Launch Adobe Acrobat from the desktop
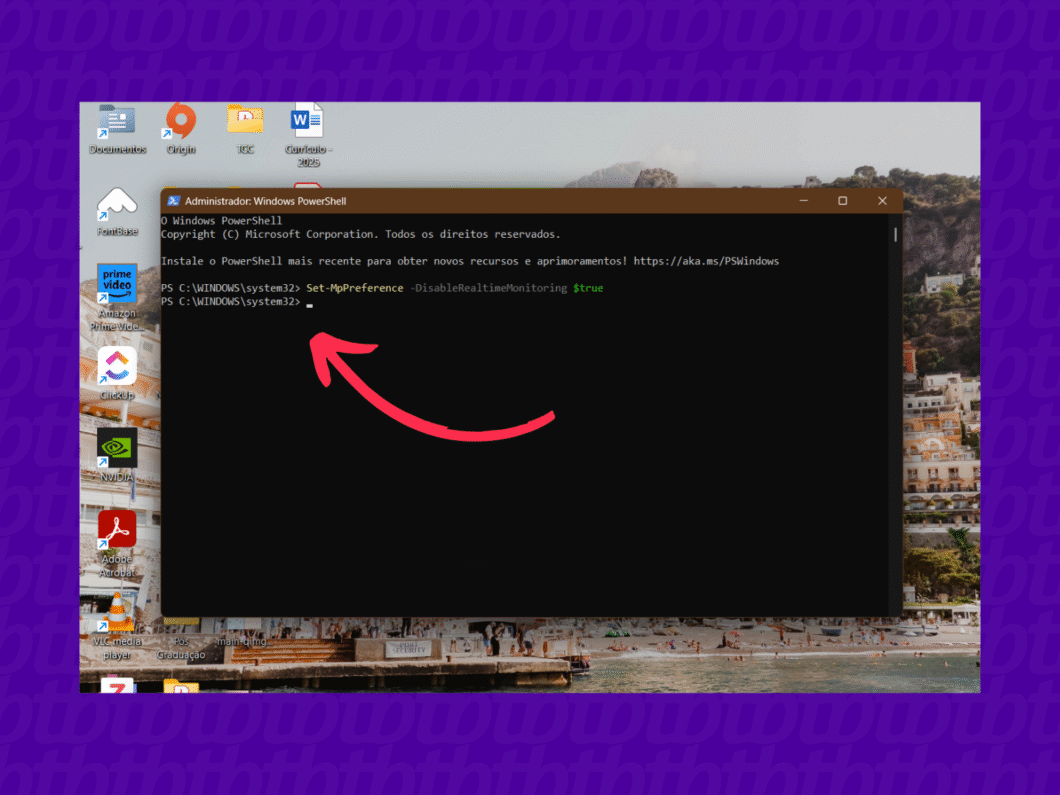Image resolution: width=1060 pixels, height=795 pixels. click(117, 544)
